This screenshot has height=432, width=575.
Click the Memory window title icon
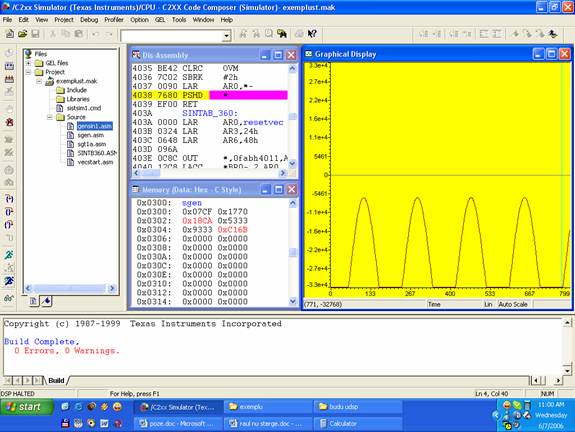point(136,189)
